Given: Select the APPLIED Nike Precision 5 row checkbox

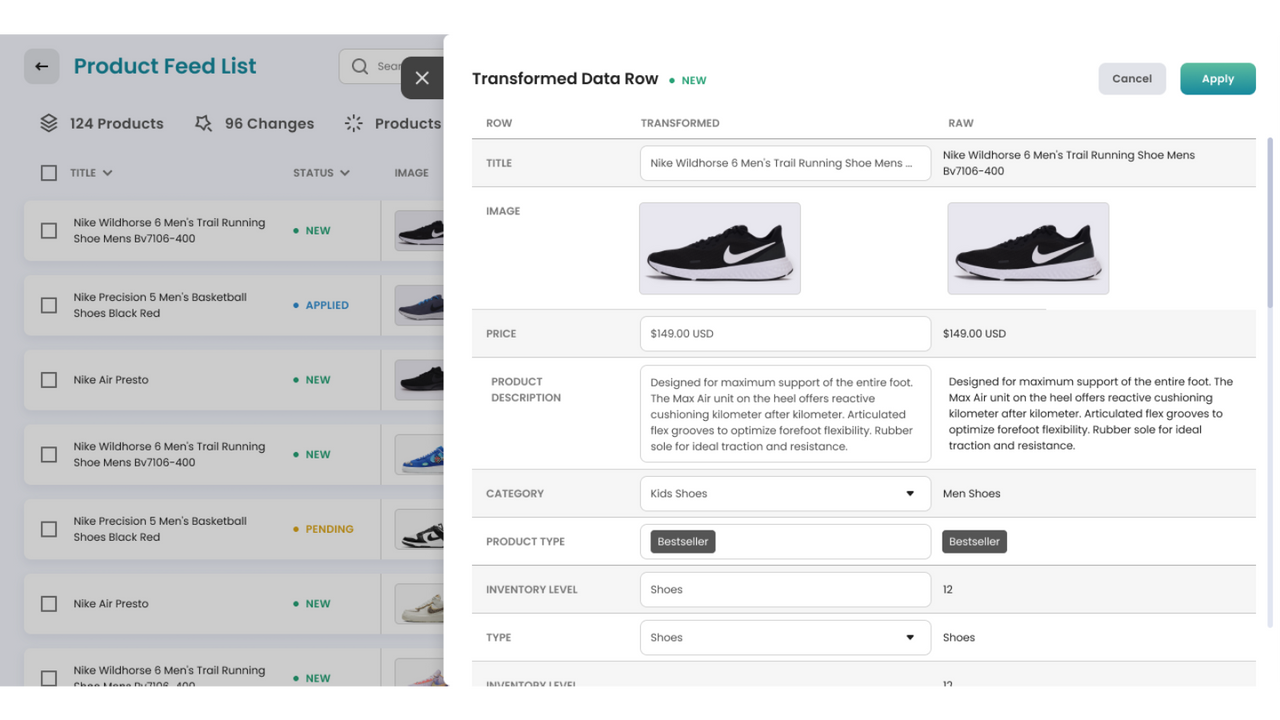Looking at the screenshot, I should [49, 305].
